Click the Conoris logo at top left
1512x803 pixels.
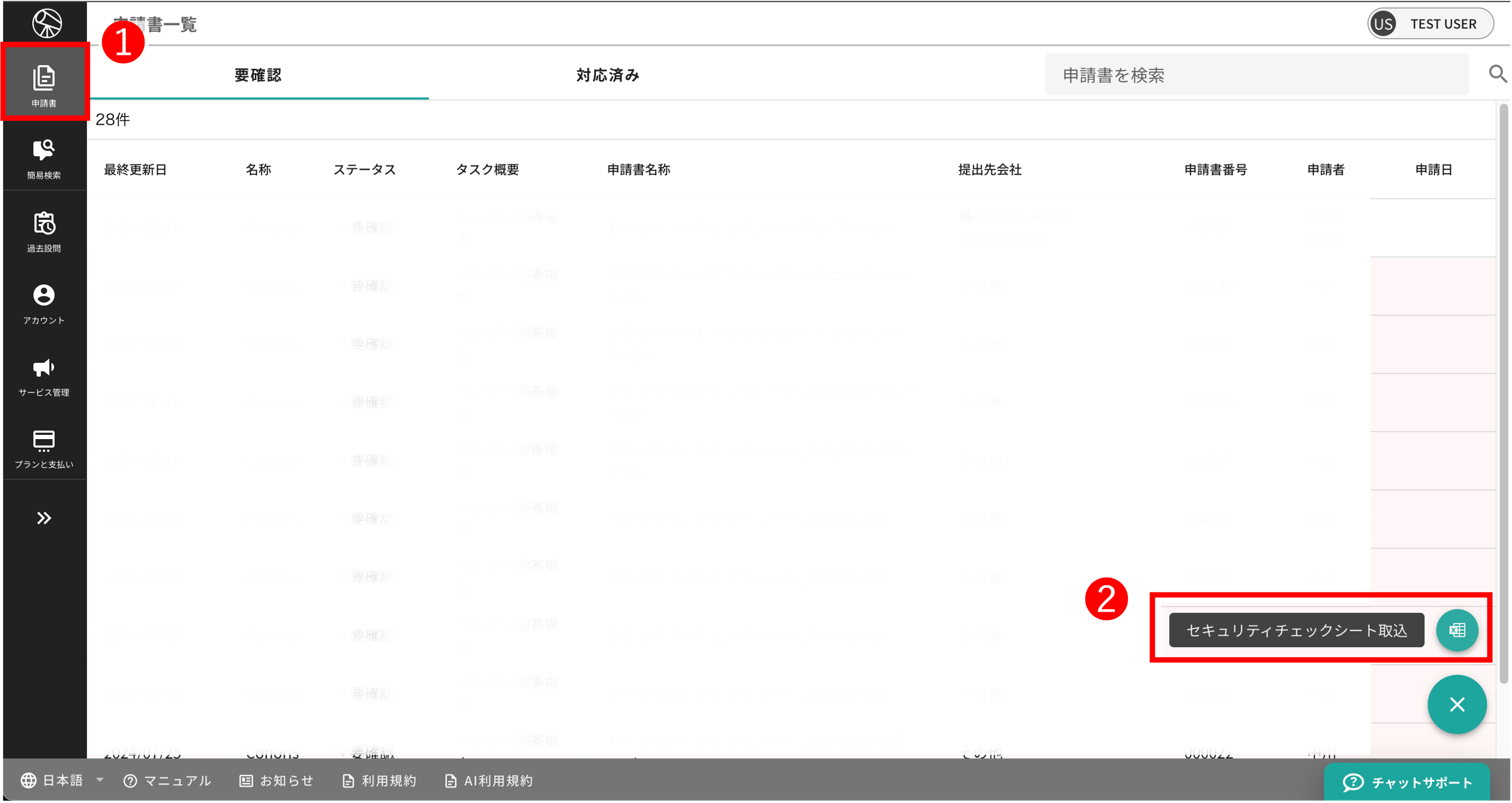tap(46, 24)
